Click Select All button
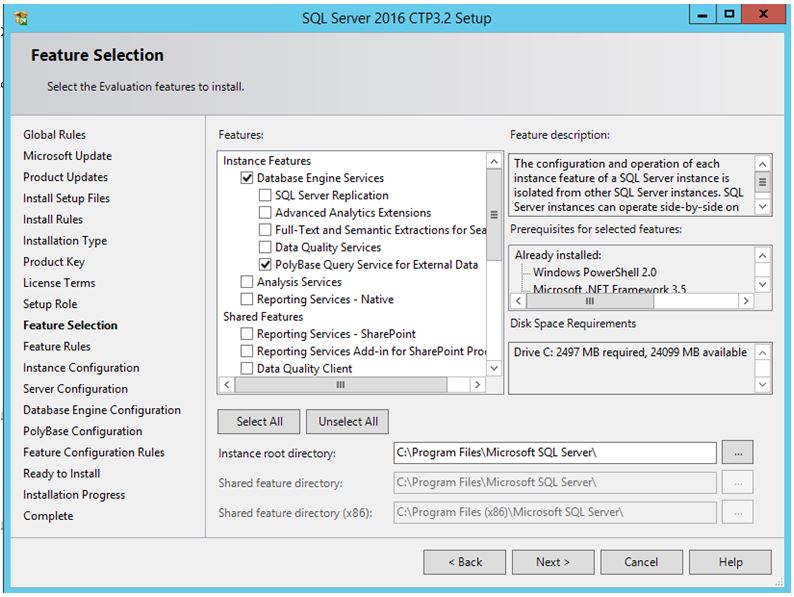 pyautogui.click(x=259, y=422)
